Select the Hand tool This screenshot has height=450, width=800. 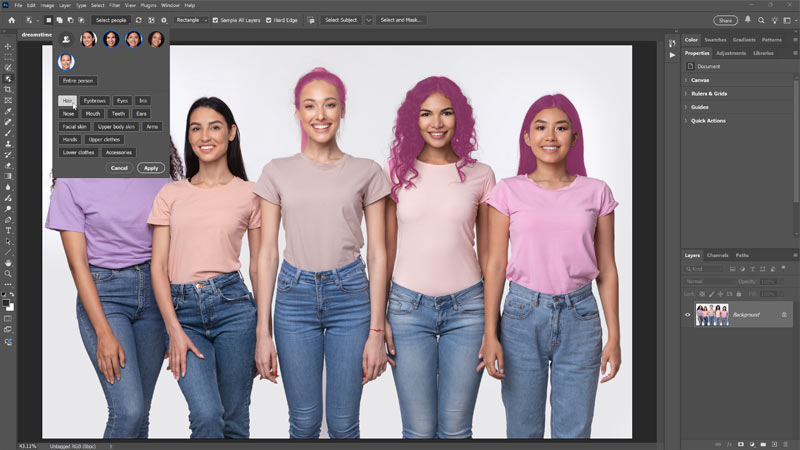pyautogui.click(x=8, y=263)
